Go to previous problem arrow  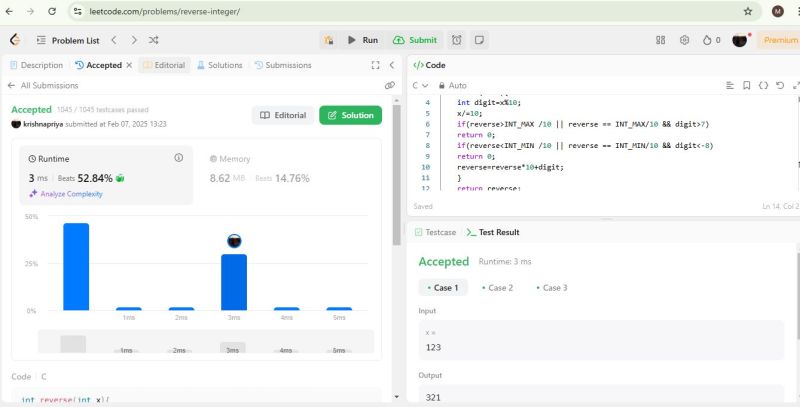point(114,40)
